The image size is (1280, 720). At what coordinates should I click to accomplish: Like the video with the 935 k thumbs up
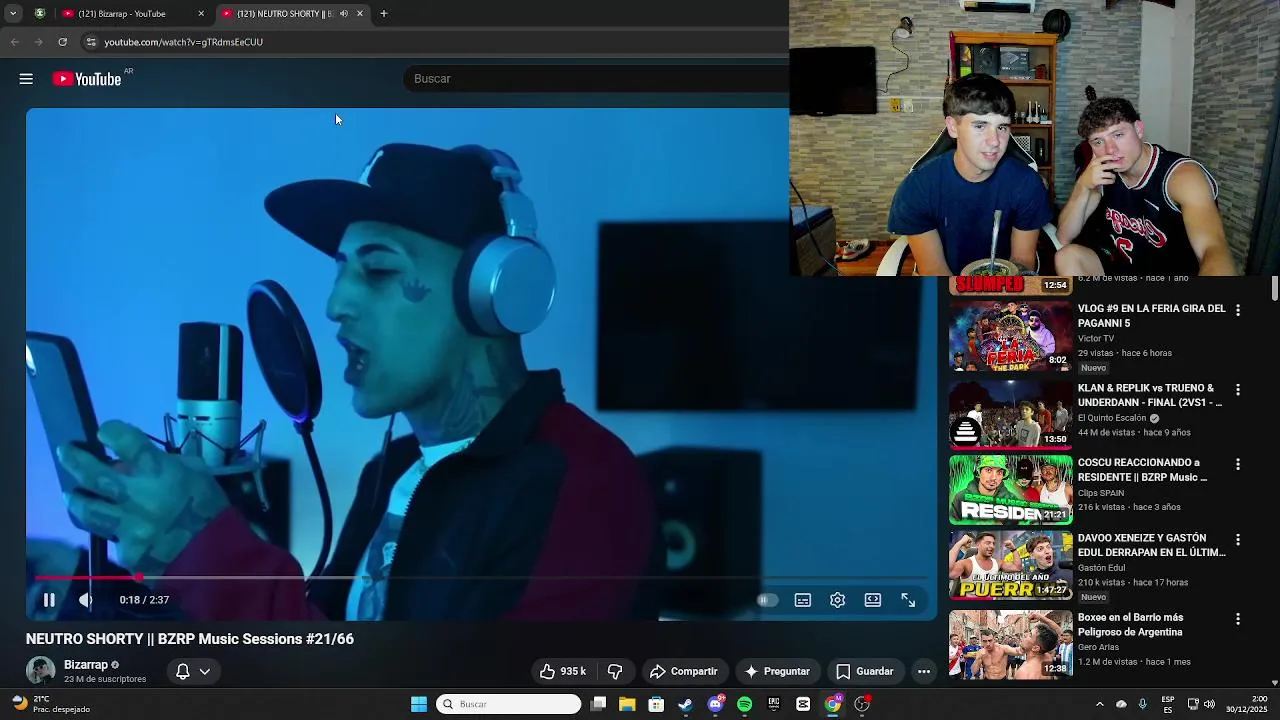(x=562, y=671)
